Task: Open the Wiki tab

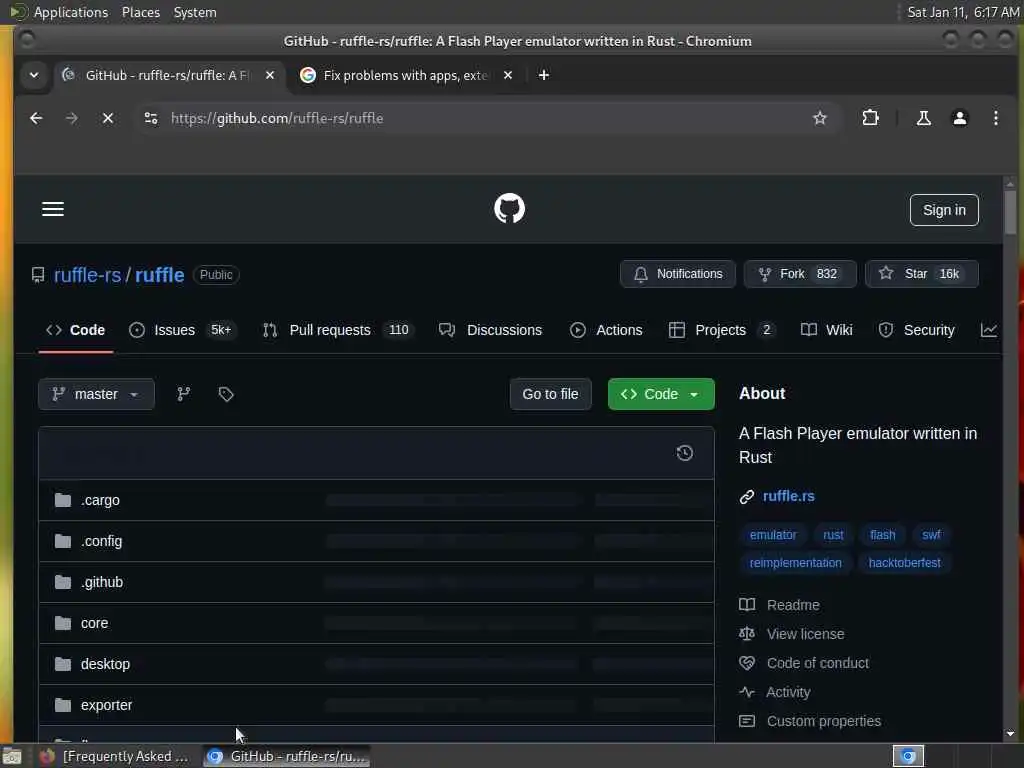Action: [827, 330]
